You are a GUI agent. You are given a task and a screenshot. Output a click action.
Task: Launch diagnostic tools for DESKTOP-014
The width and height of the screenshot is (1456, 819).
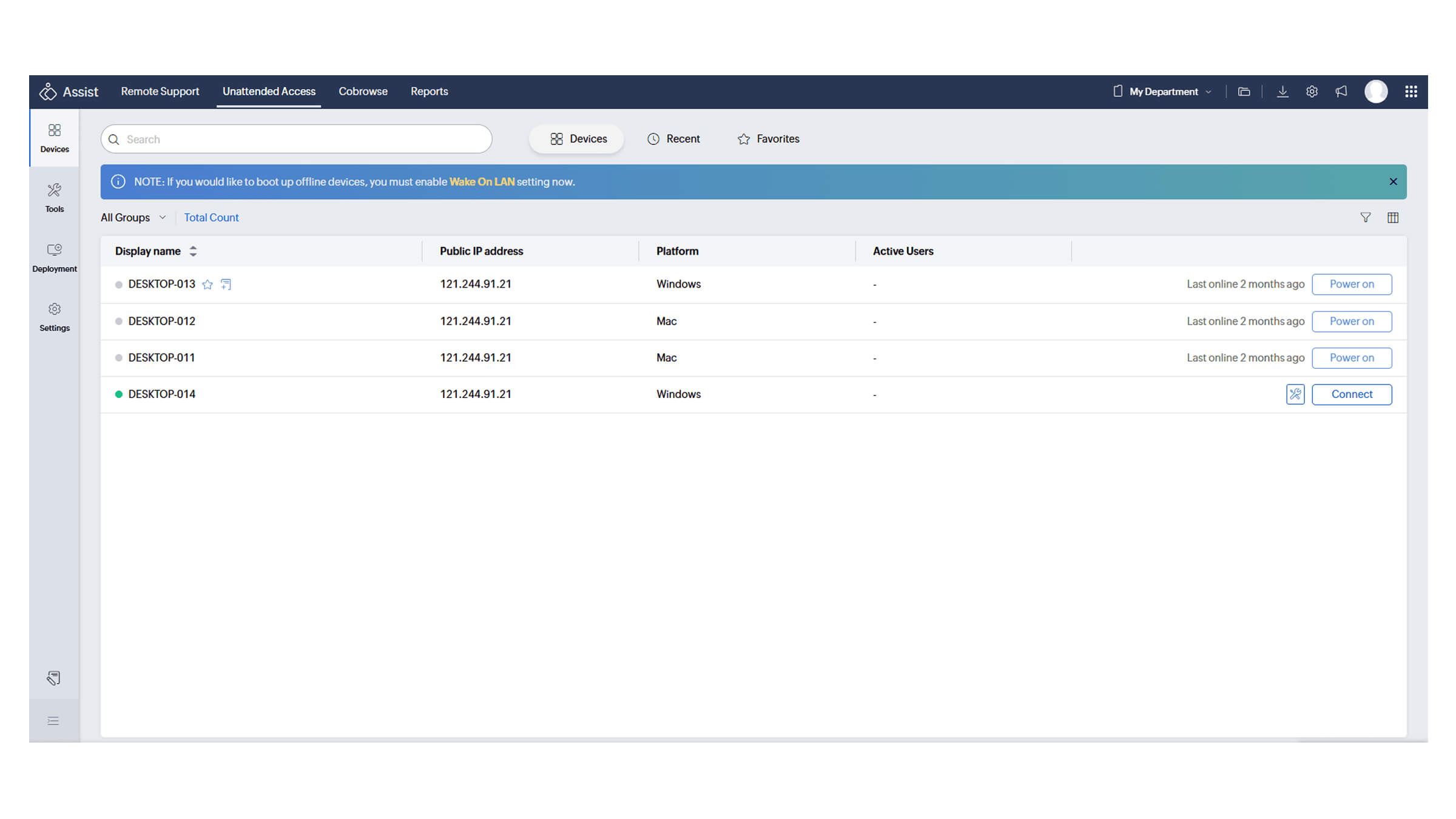(x=1295, y=394)
